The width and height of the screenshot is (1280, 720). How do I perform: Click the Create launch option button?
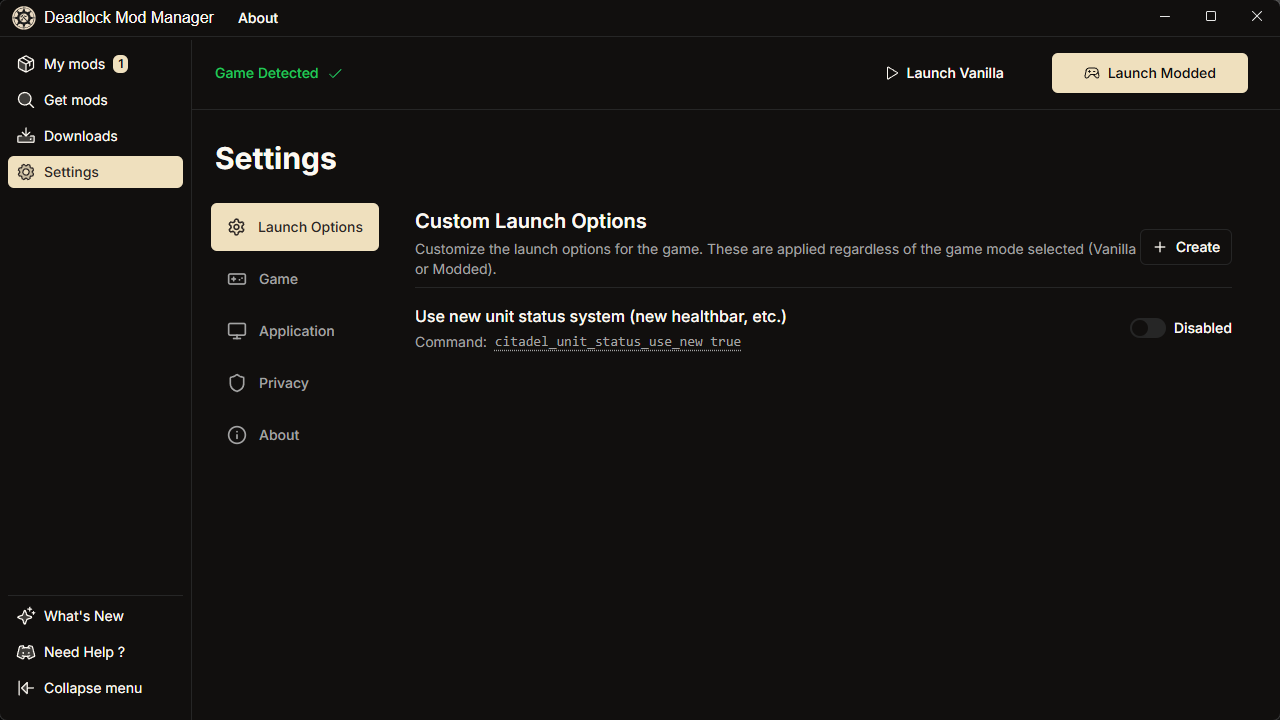pos(1185,247)
